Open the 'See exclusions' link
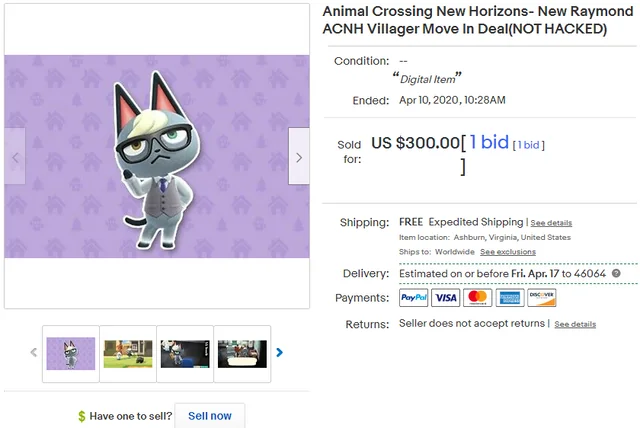 [508, 252]
